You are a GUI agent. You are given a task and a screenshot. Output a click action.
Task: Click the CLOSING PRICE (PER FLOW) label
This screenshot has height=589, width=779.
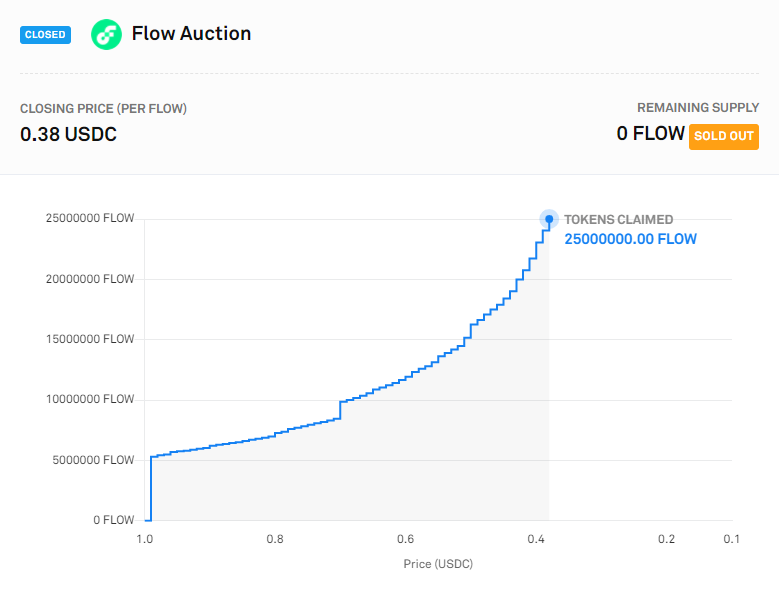[104, 108]
